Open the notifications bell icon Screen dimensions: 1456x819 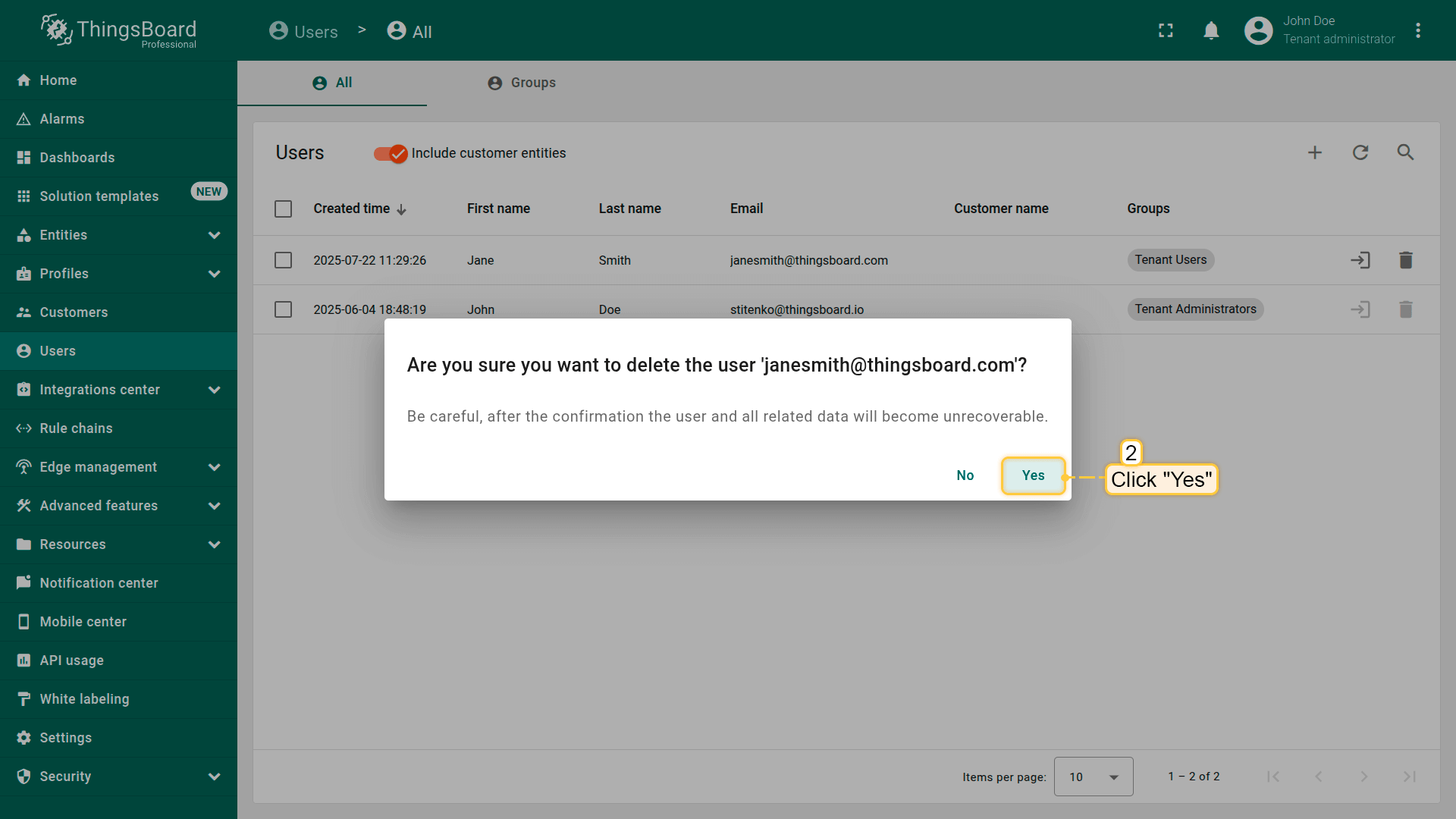point(1211,30)
